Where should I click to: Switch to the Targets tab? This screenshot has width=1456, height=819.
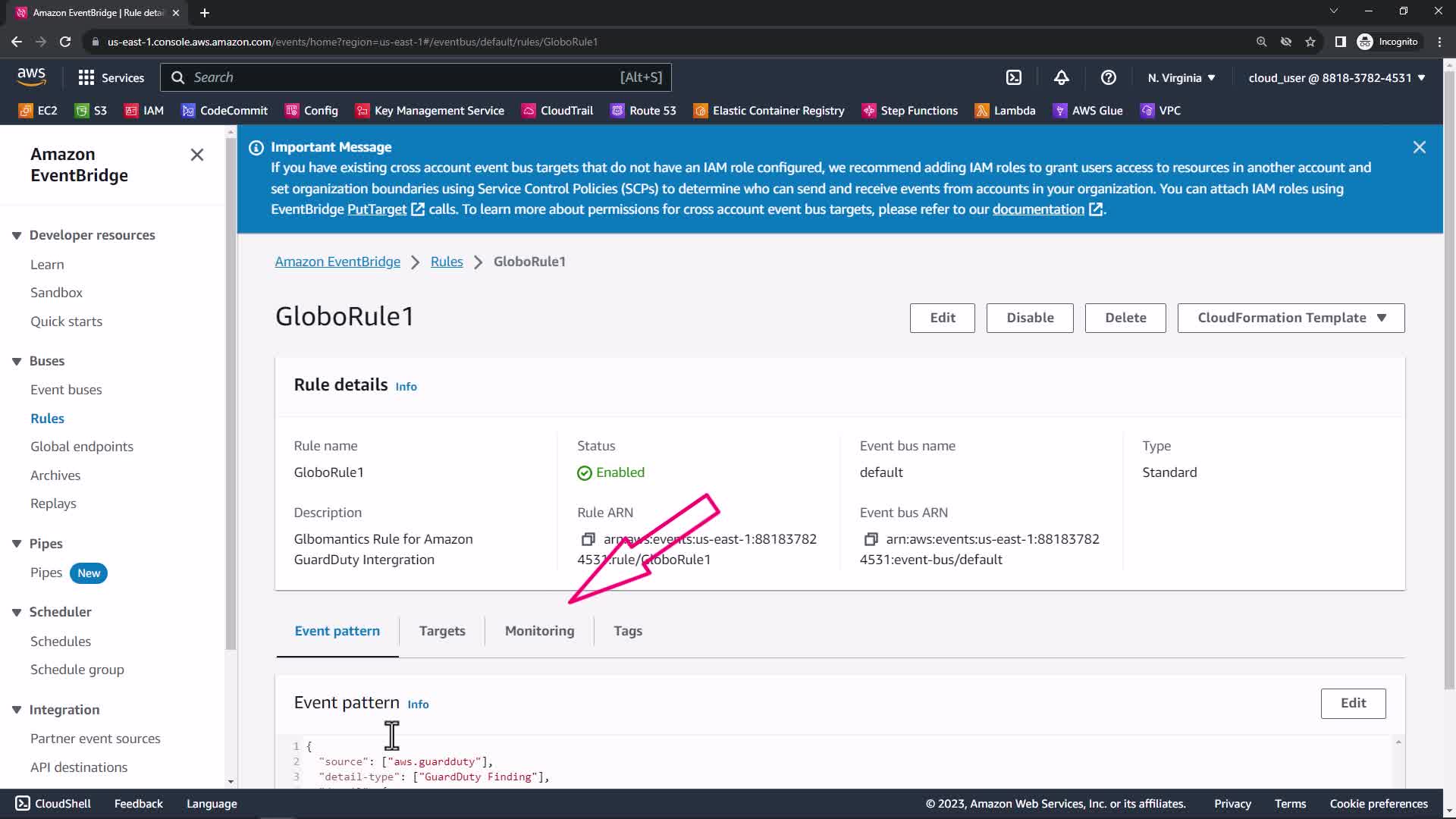[x=442, y=631]
